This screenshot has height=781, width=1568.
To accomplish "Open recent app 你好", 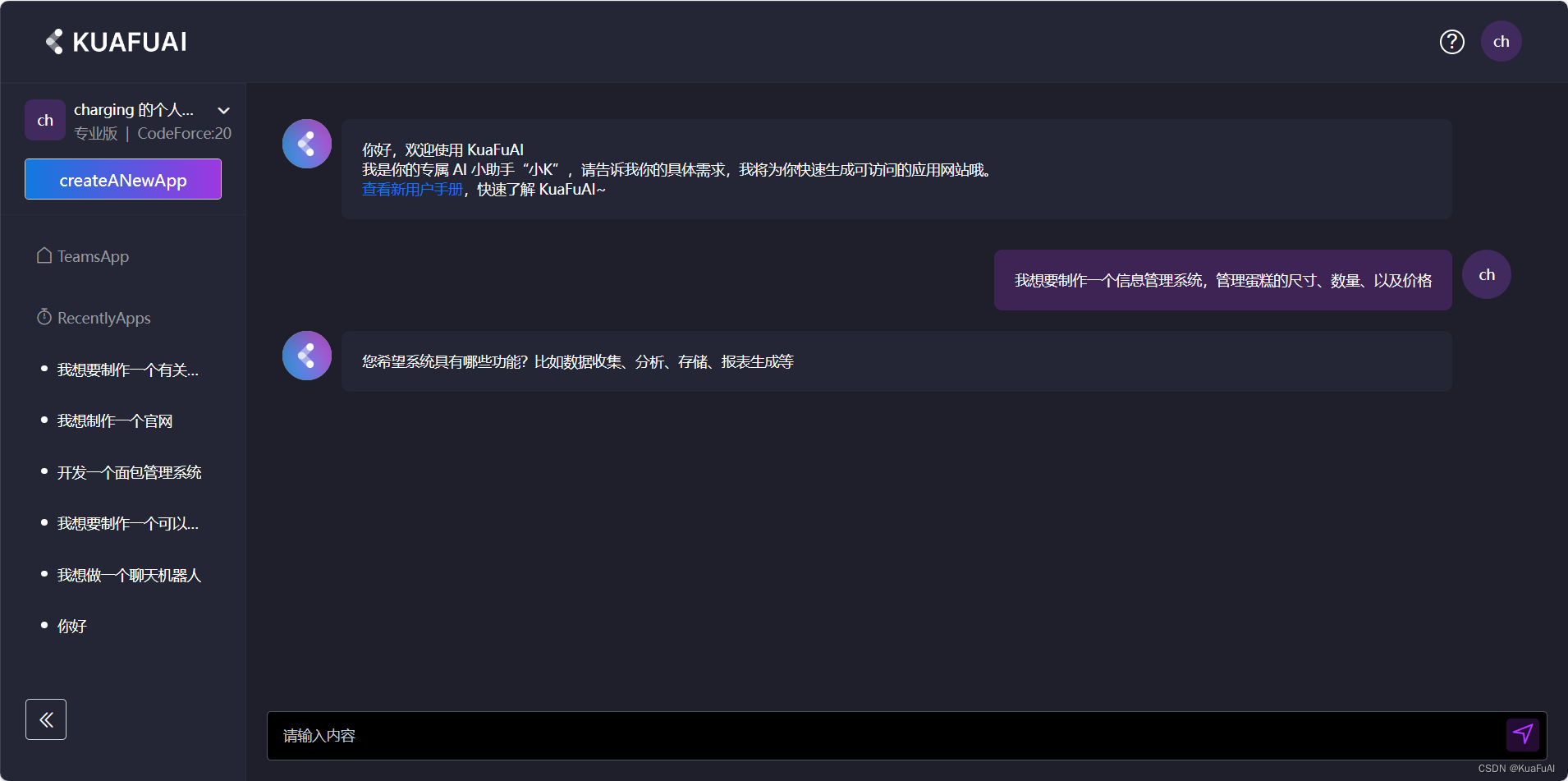I will tap(72, 627).
